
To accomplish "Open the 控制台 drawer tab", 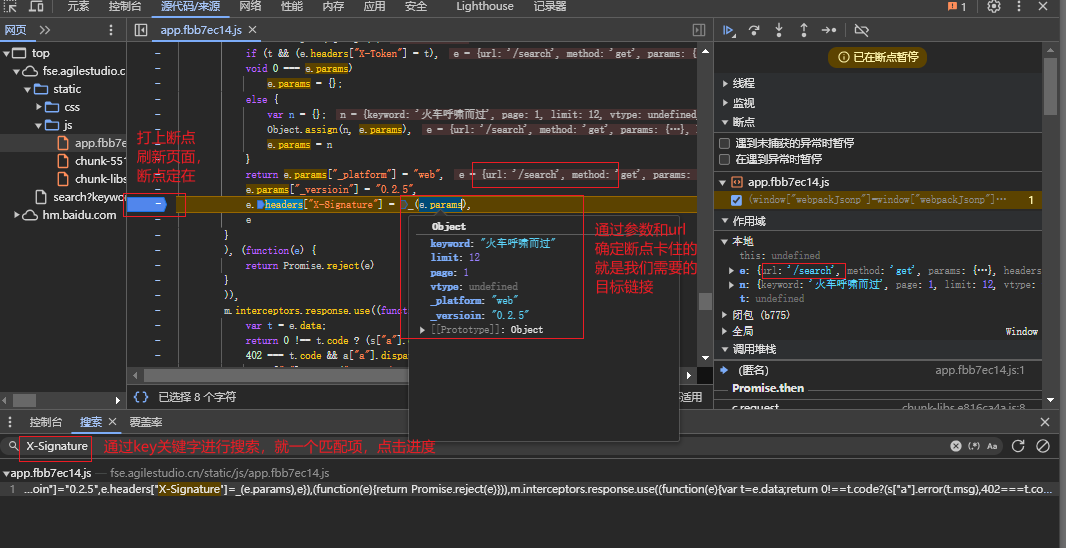I will pyautogui.click(x=46, y=423).
